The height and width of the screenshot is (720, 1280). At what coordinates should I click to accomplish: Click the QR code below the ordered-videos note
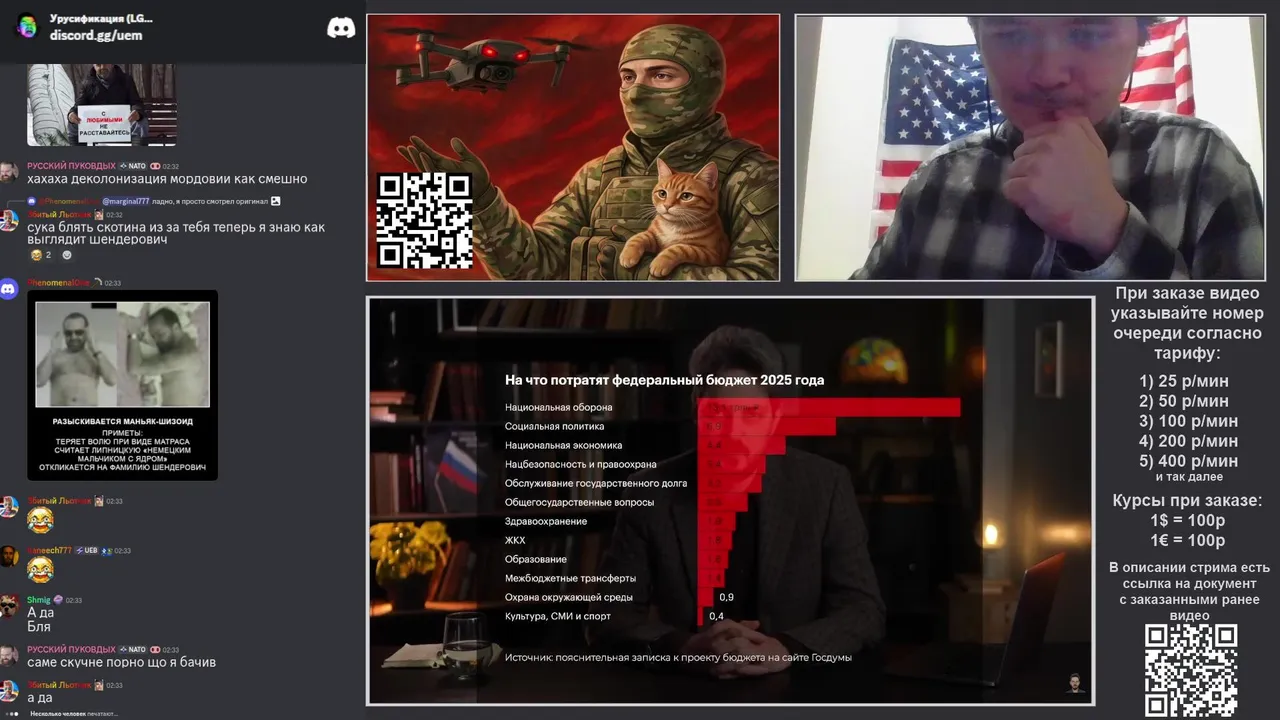(1191, 670)
